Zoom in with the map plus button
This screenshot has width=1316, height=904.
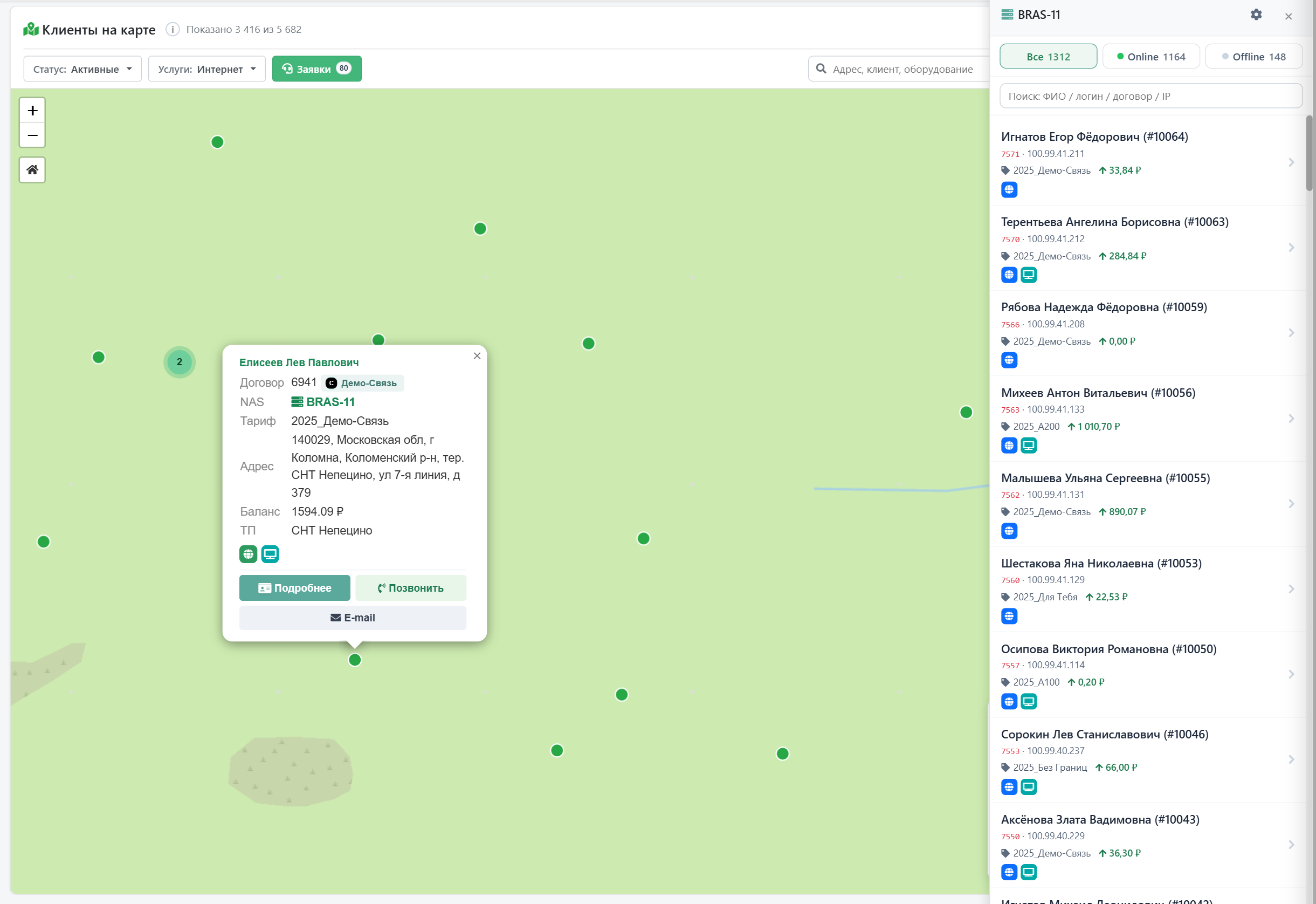point(32,111)
